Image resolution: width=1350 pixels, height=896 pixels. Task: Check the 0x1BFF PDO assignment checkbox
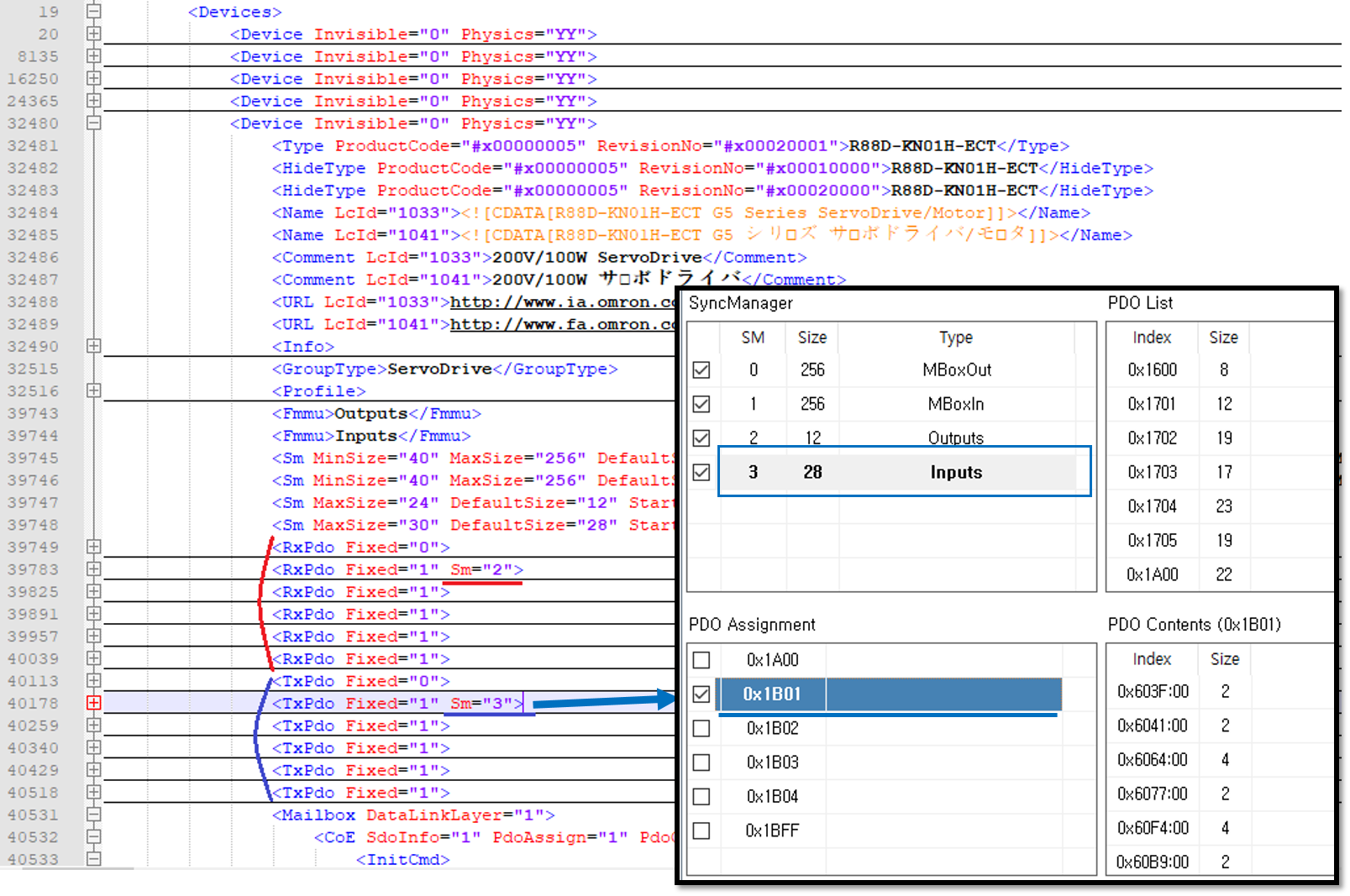(701, 831)
